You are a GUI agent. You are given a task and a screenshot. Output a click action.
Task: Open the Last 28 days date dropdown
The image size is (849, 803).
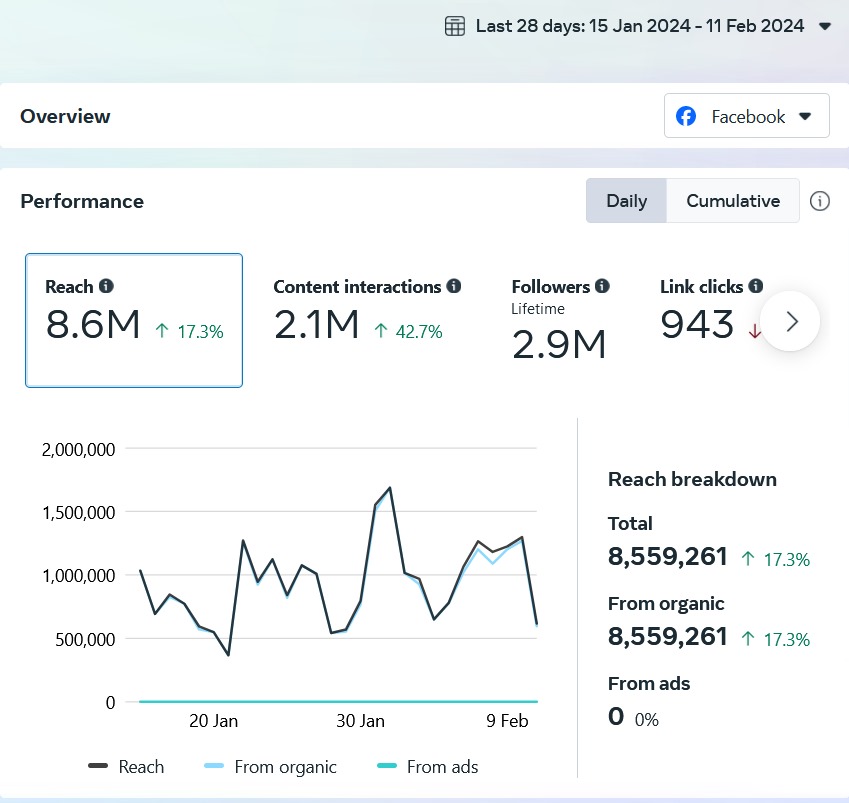tap(639, 27)
